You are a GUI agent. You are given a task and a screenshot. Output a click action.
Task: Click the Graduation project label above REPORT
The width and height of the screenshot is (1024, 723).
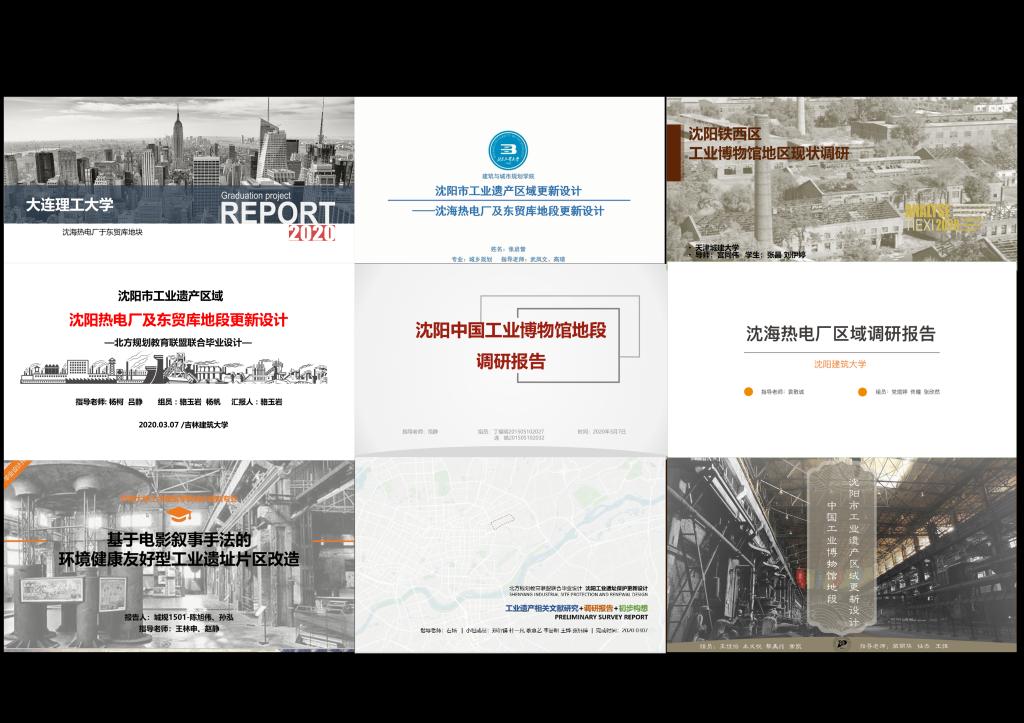point(256,197)
